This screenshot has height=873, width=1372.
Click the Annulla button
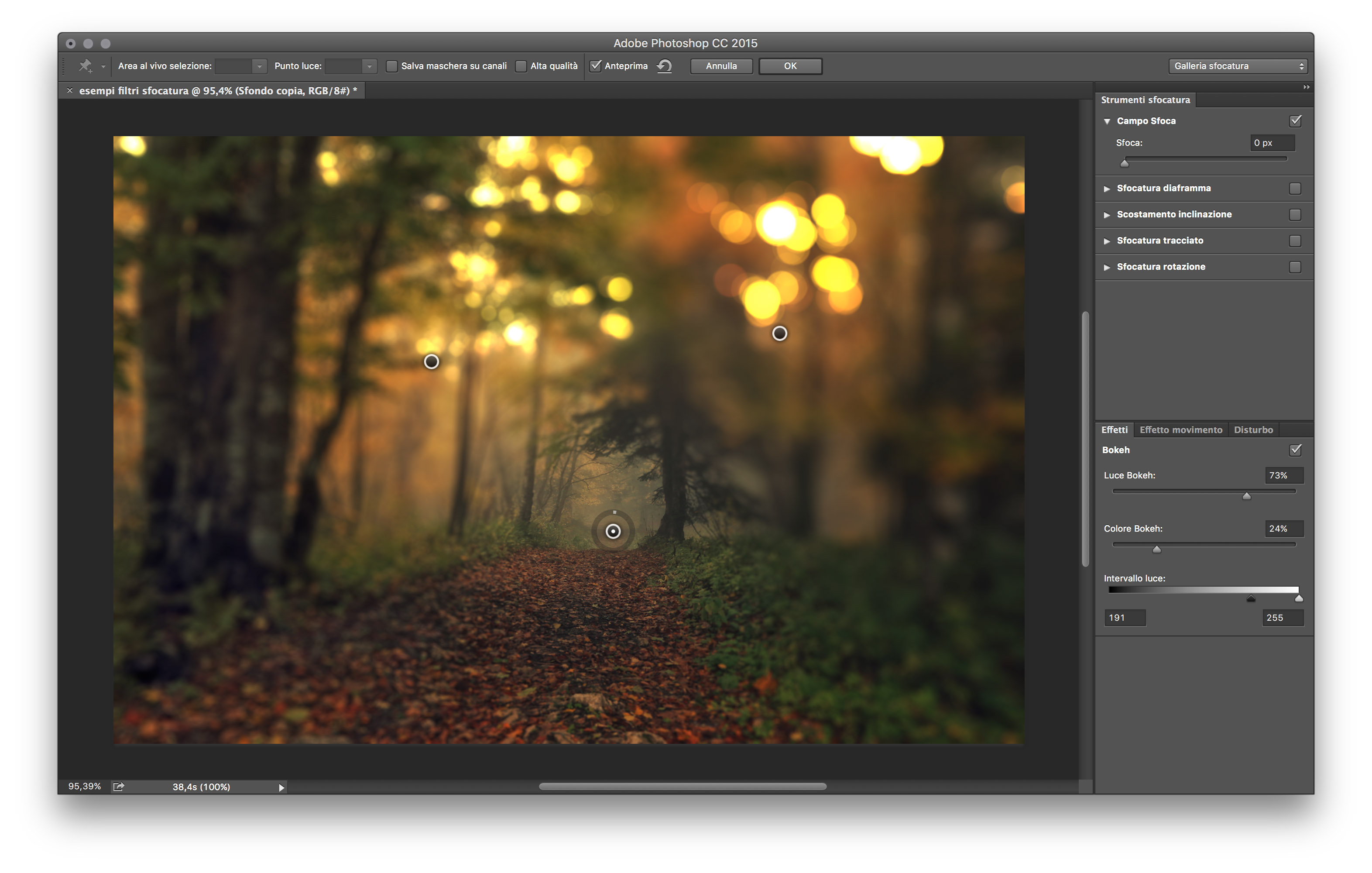tap(721, 66)
